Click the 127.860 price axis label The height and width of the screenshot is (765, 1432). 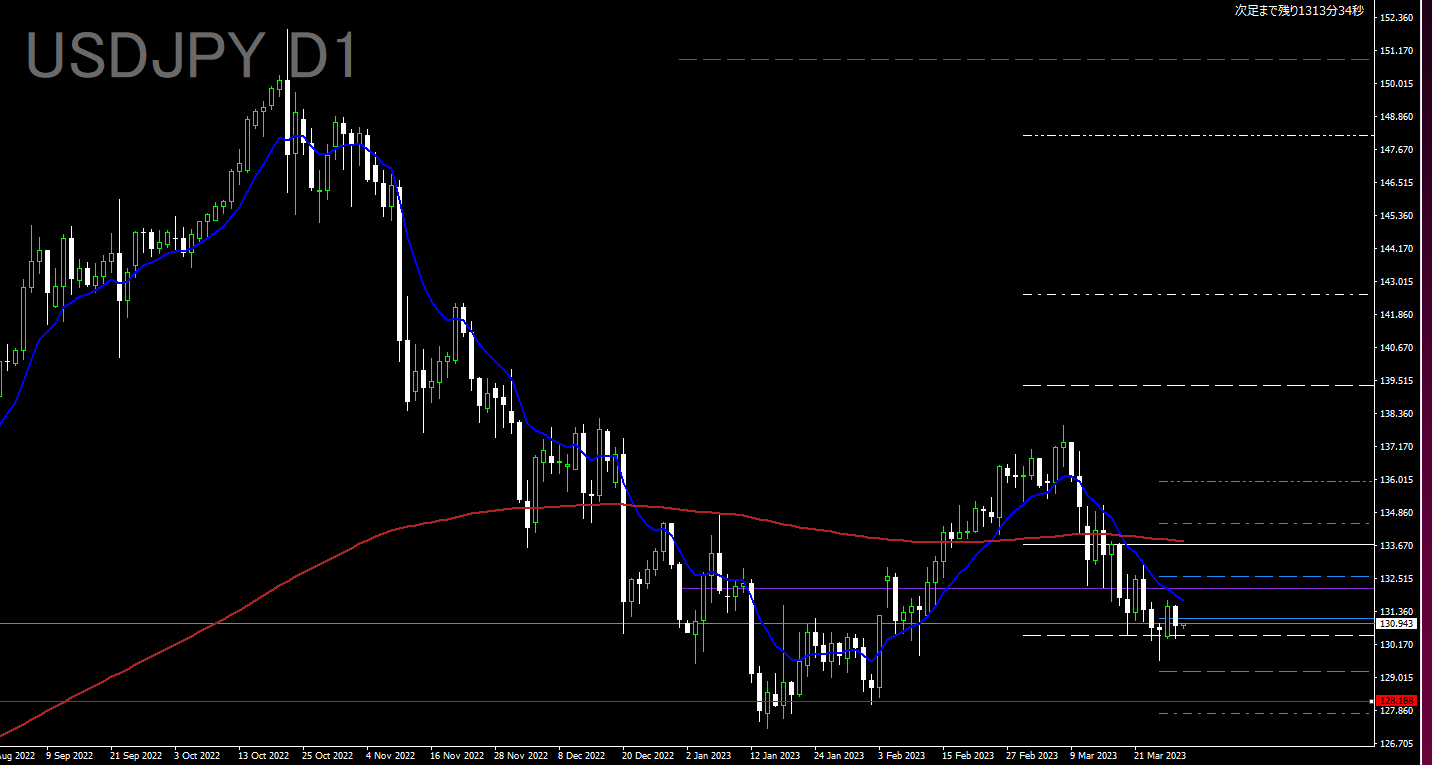coord(1396,711)
